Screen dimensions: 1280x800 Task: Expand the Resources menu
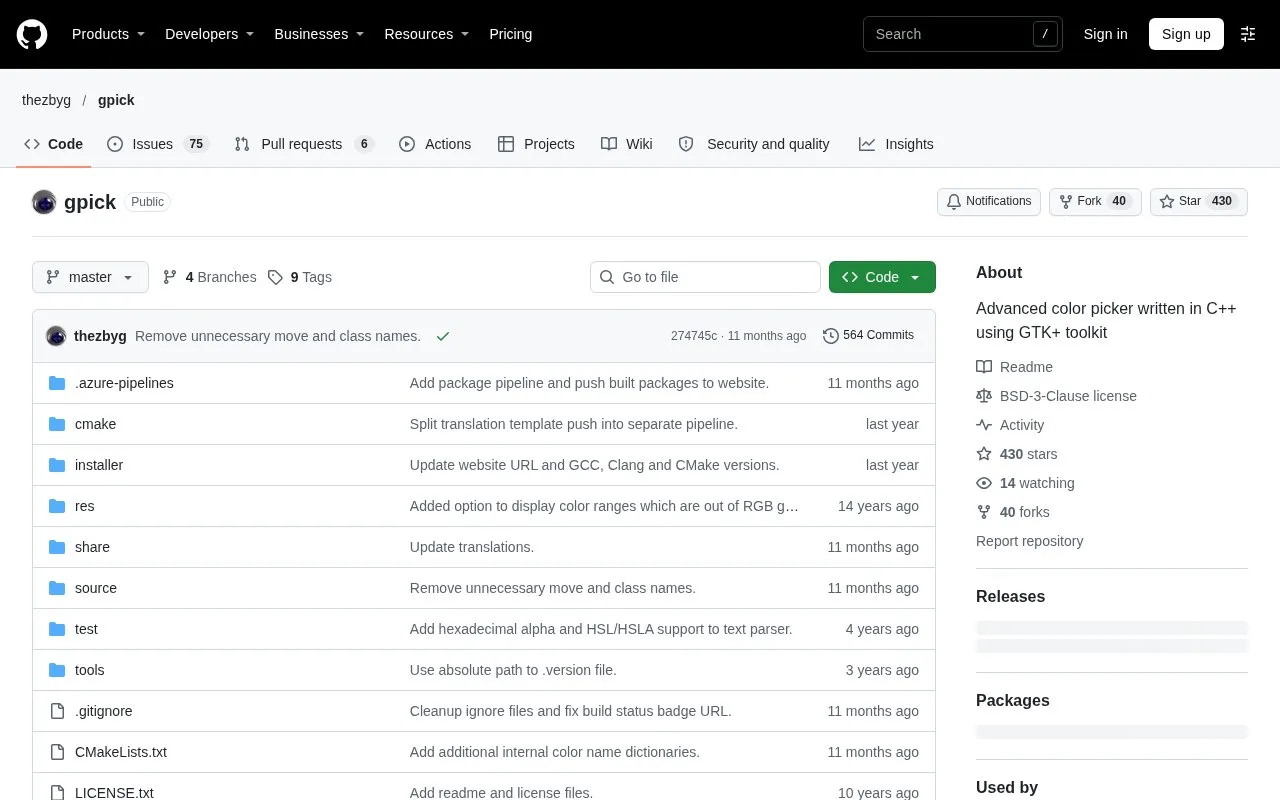(426, 34)
